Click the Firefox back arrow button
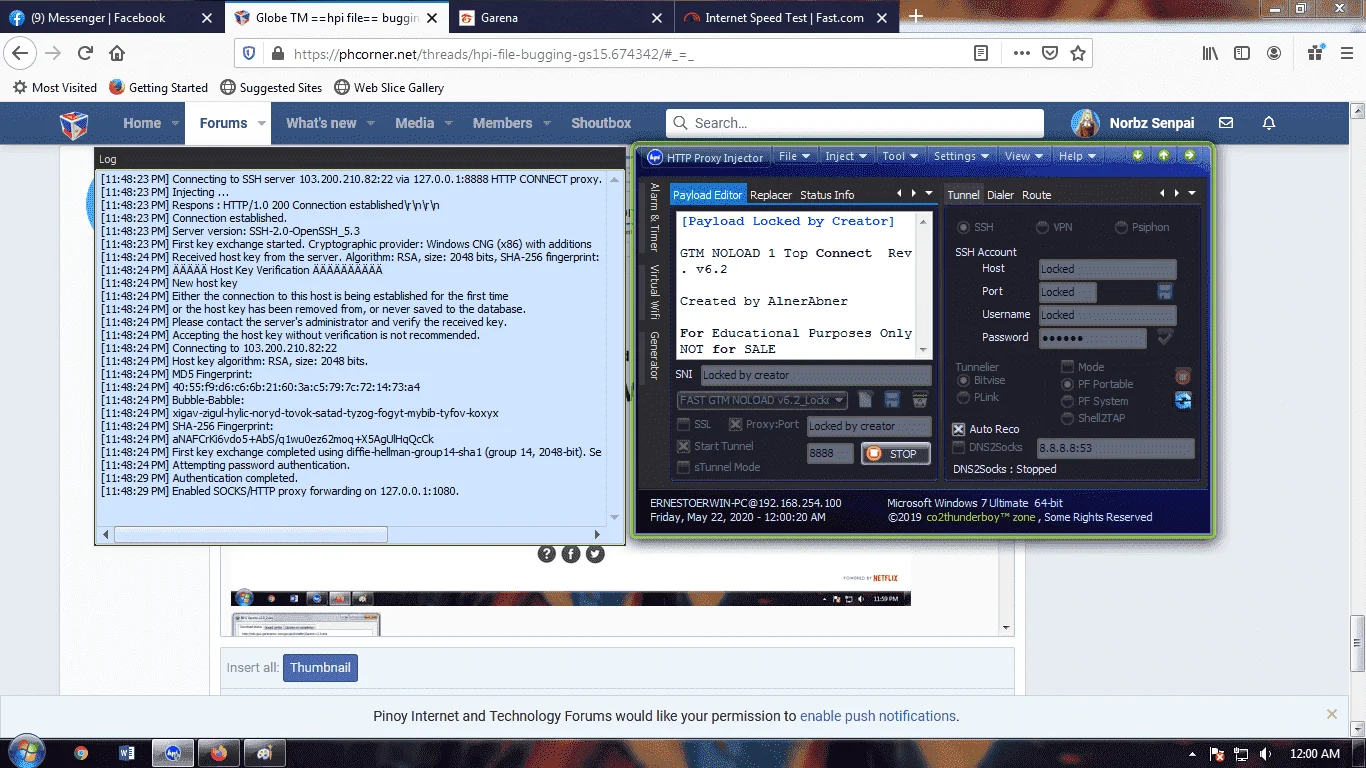The height and width of the screenshot is (768, 1366). pyautogui.click(x=21, y=53)
